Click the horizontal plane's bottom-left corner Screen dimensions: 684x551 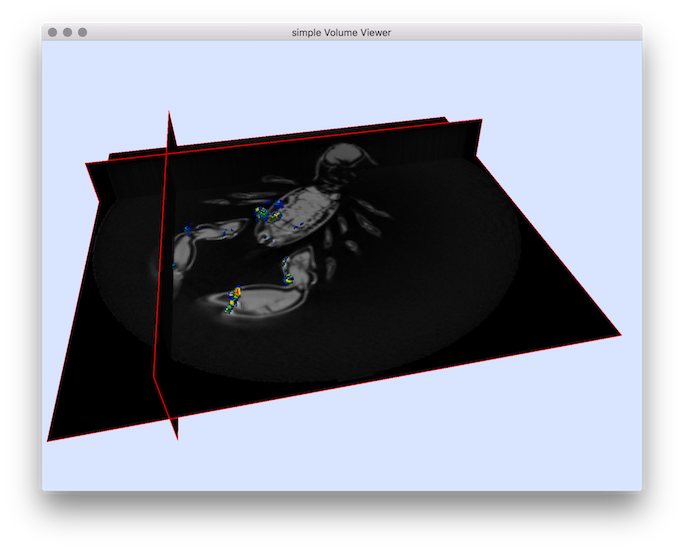[48, 440]
